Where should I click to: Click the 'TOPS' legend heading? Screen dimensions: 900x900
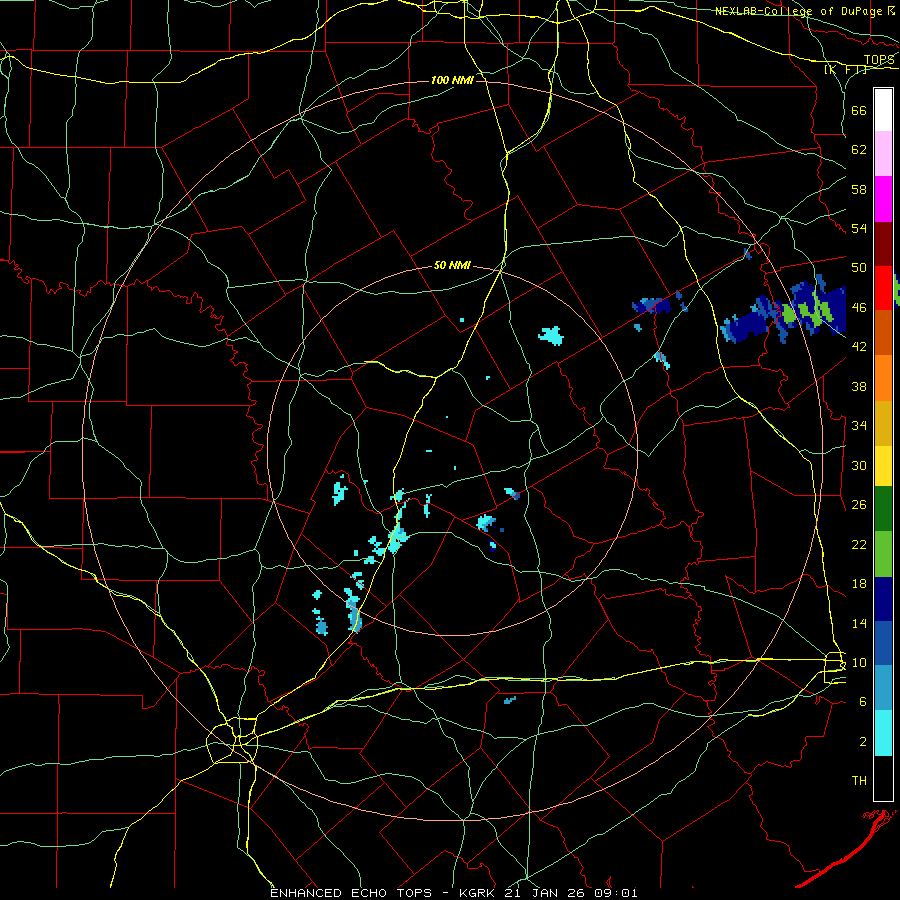click(x=879, y=60)
